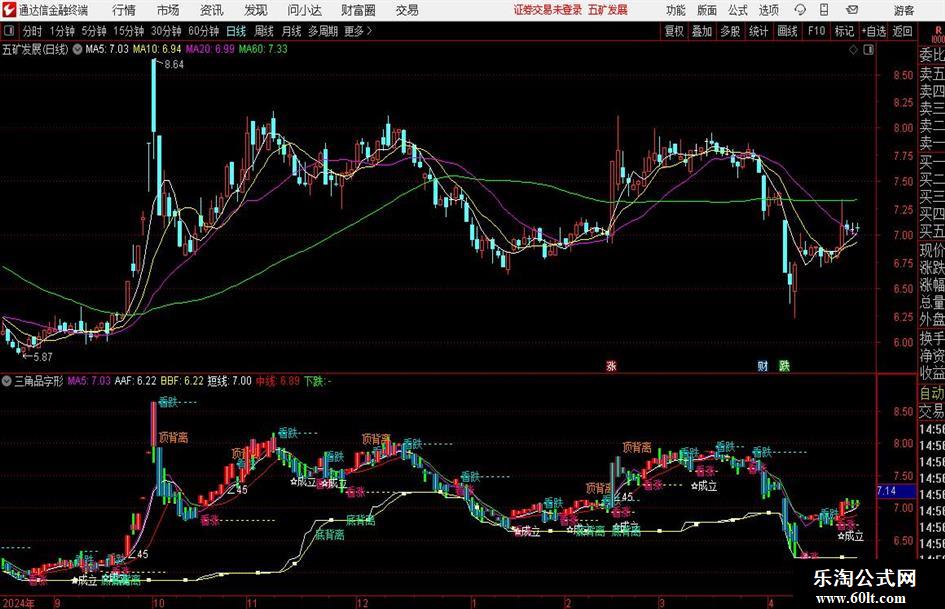Select the 月线 monthly period tab

[x=292, y=31]
